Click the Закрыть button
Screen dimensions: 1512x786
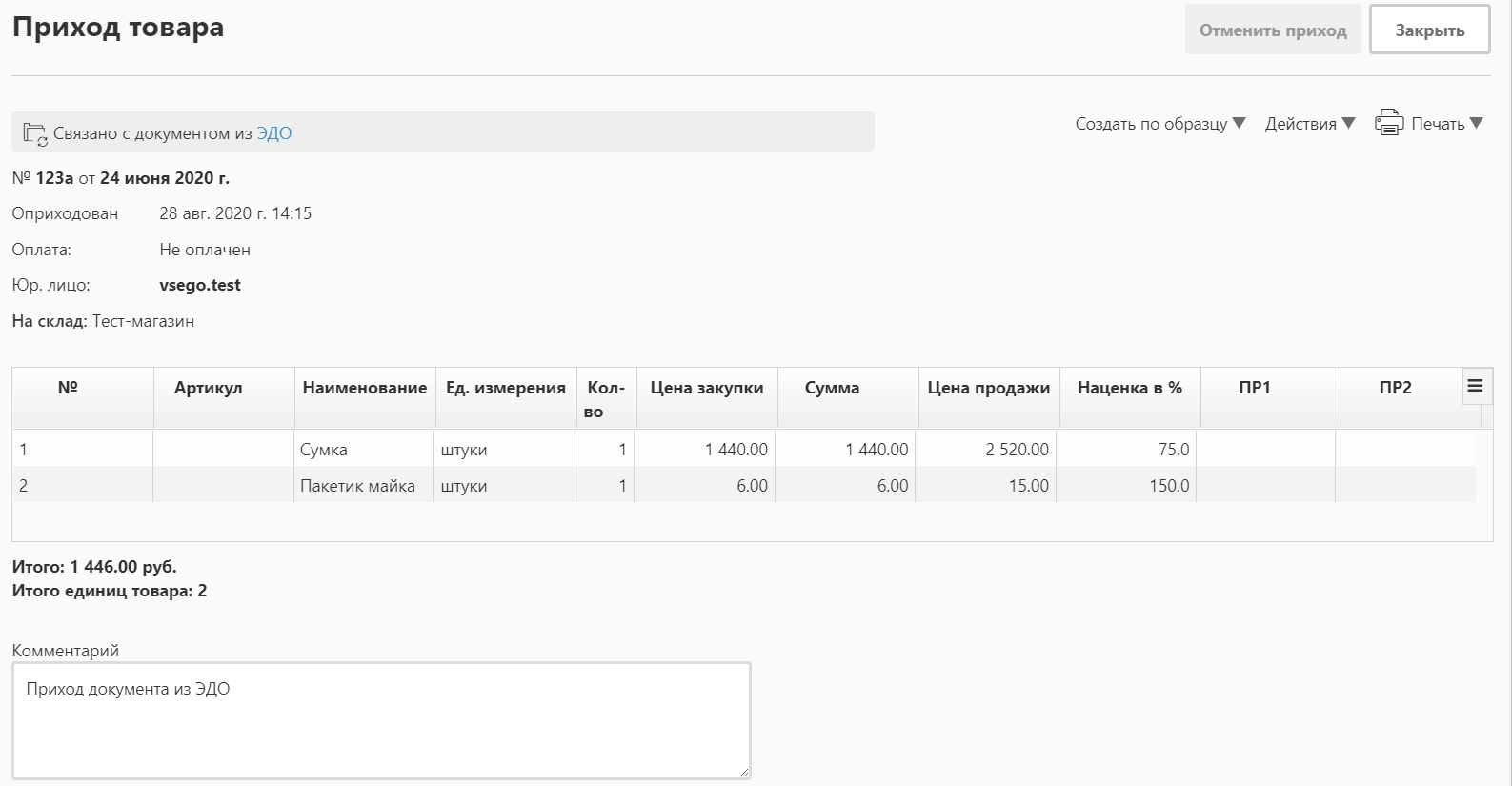(x=1429, y=30)
